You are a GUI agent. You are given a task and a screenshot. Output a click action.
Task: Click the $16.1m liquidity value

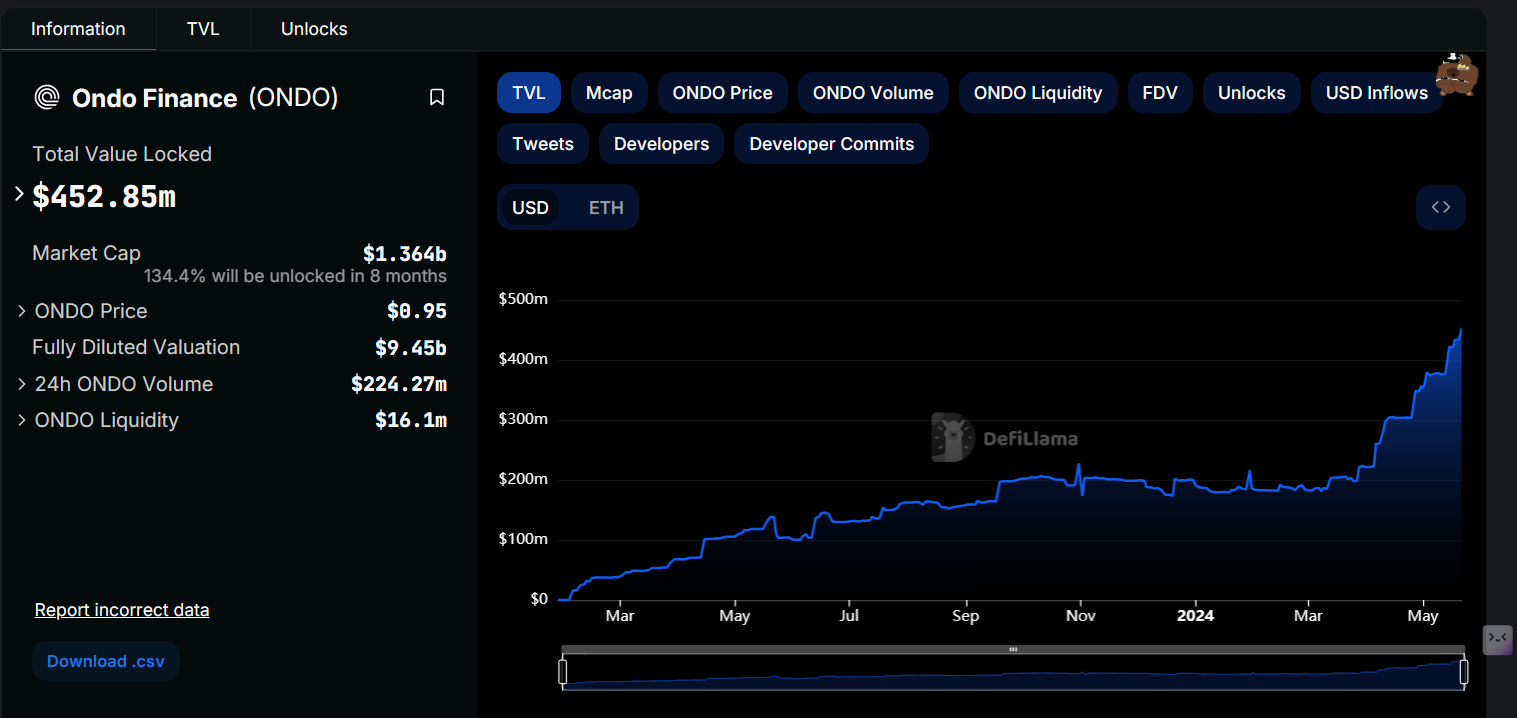point(411,420)
